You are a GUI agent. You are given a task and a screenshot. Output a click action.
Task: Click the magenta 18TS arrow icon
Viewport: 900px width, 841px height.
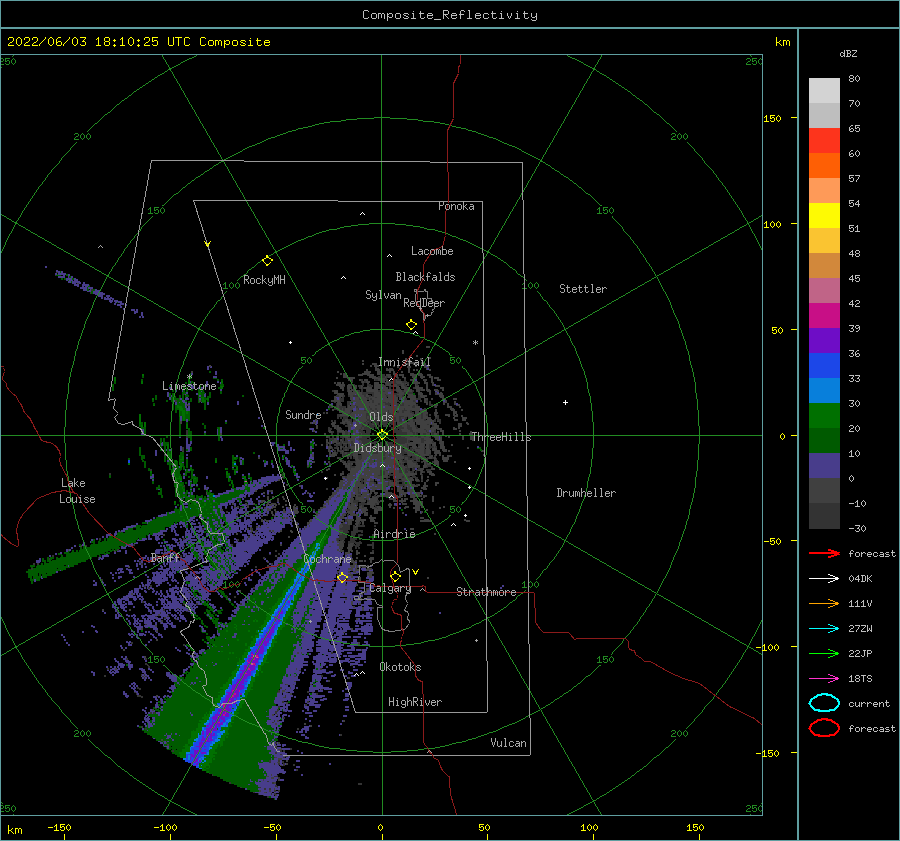pos(824,679)
